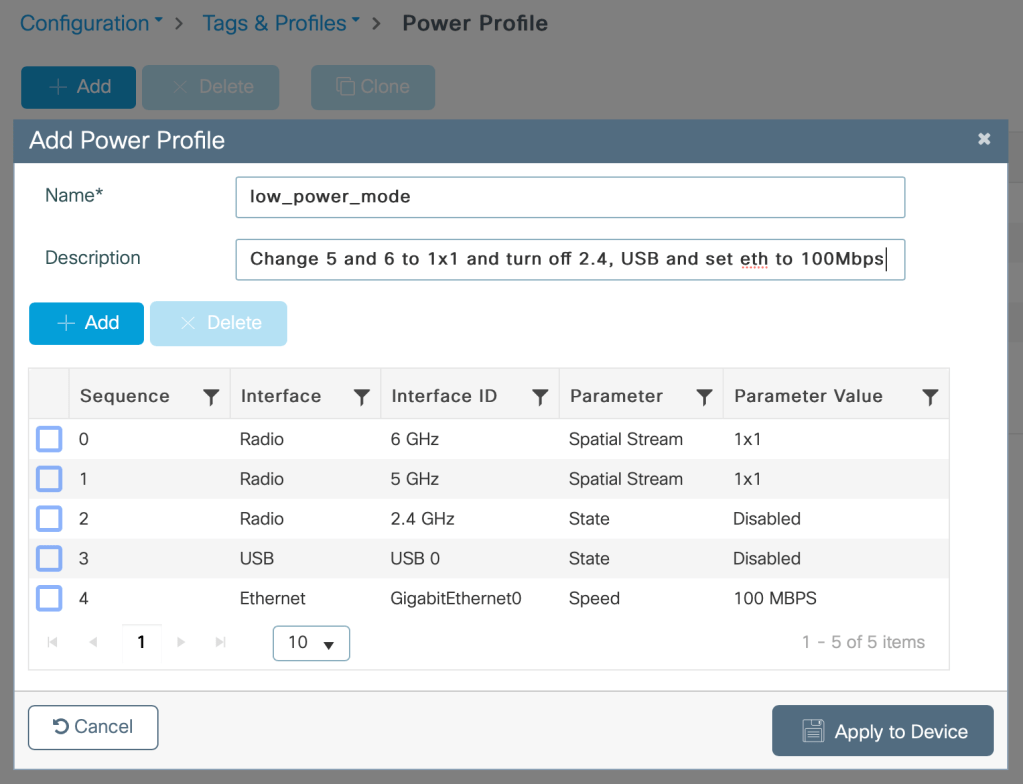Viewport: 1023px width, 784px height.
Task: Click the Add button above the table
Action: [87, 323]
